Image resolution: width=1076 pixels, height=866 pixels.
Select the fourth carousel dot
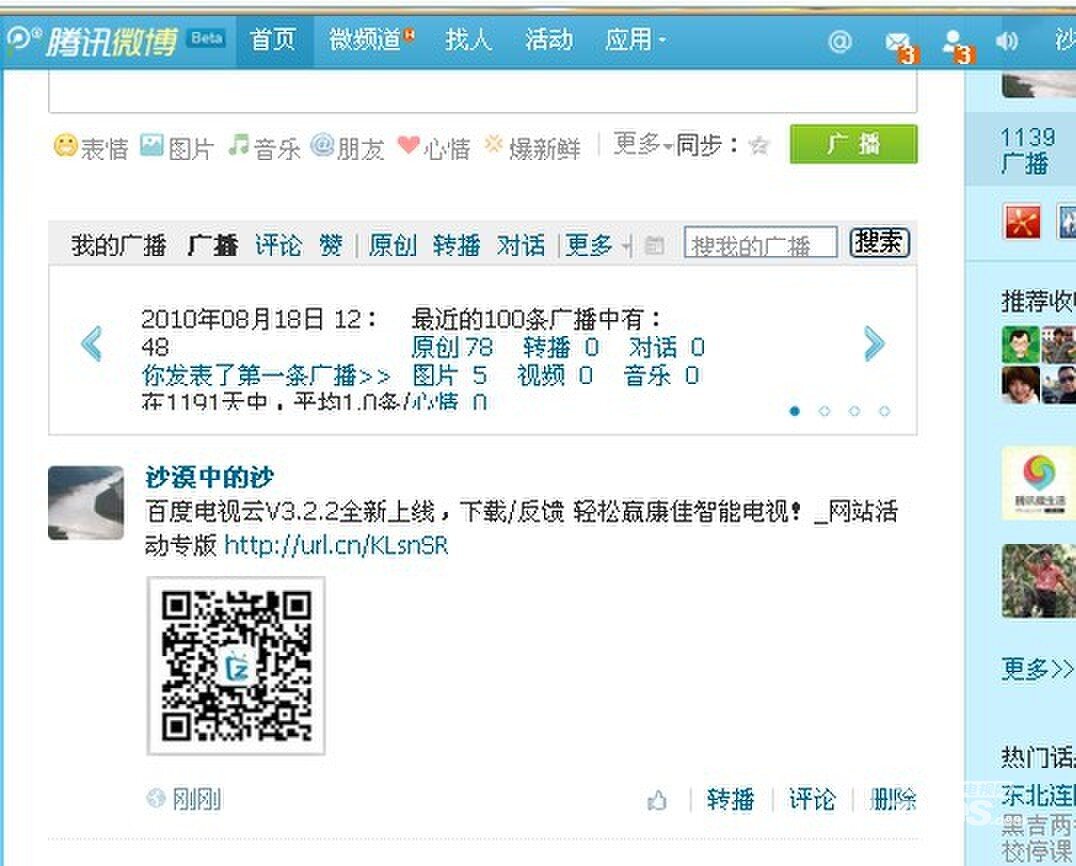(885, 411)
